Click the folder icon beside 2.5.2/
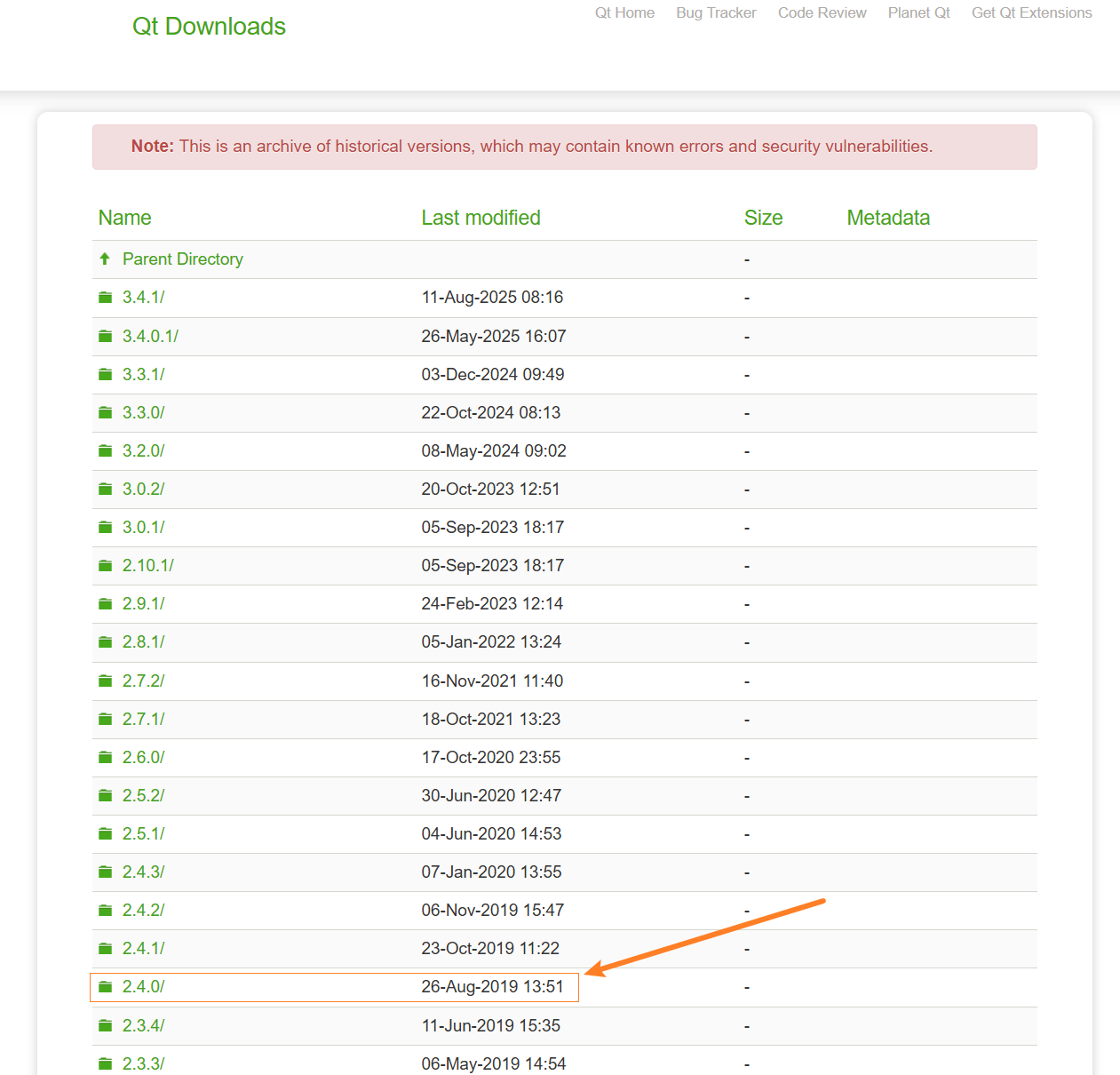Screen dimensions: 1120x1075 pyautogui.click(x=105, y=795)
